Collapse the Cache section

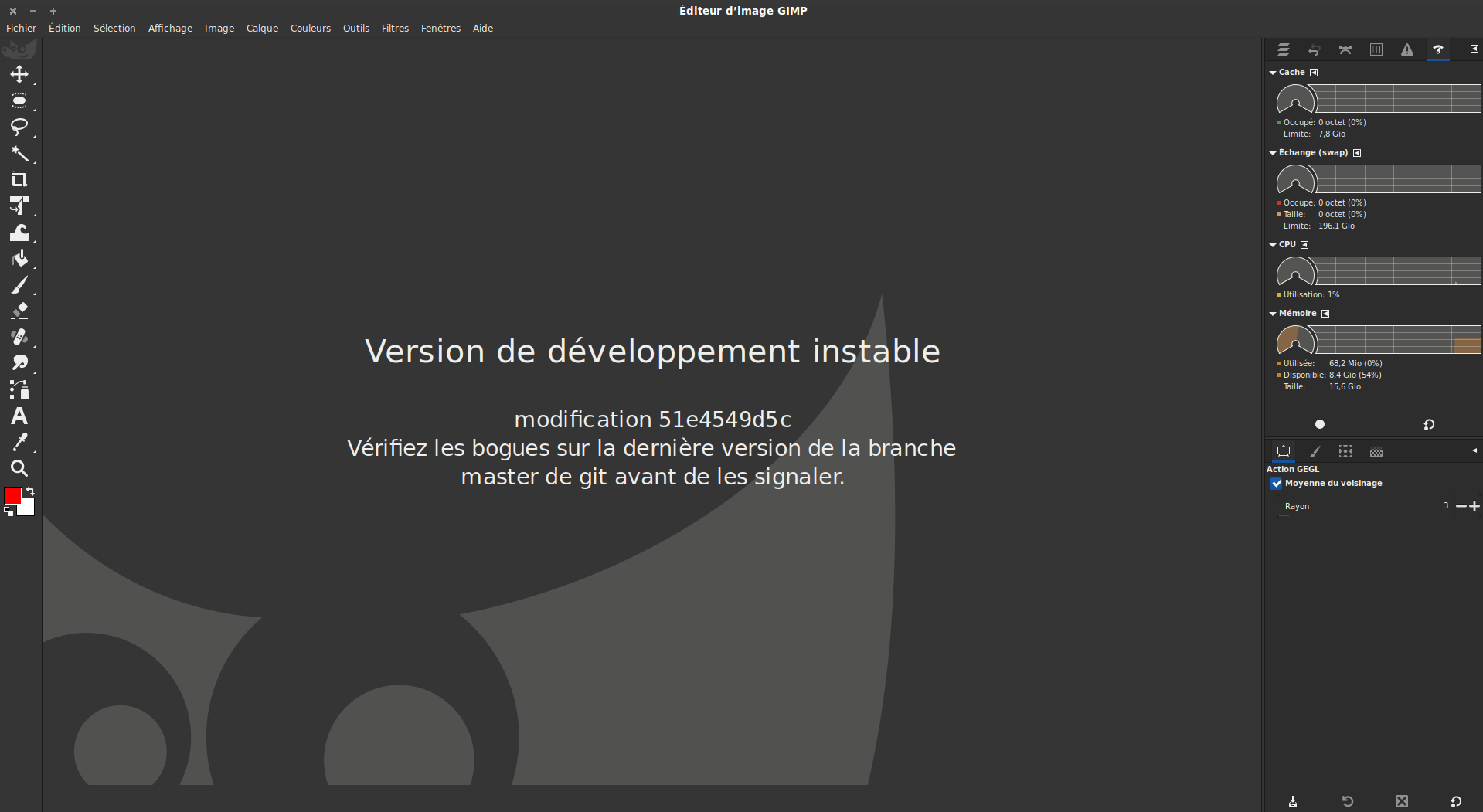(1273, 73)
